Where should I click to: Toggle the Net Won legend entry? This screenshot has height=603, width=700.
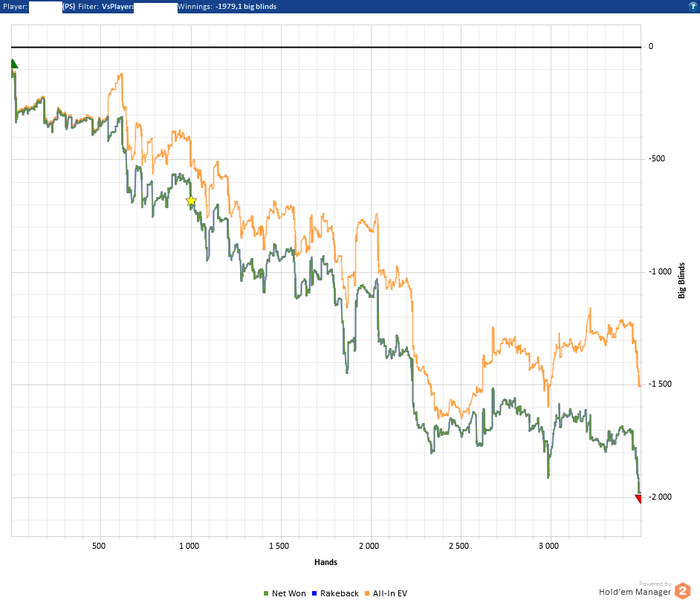point(285,593)
